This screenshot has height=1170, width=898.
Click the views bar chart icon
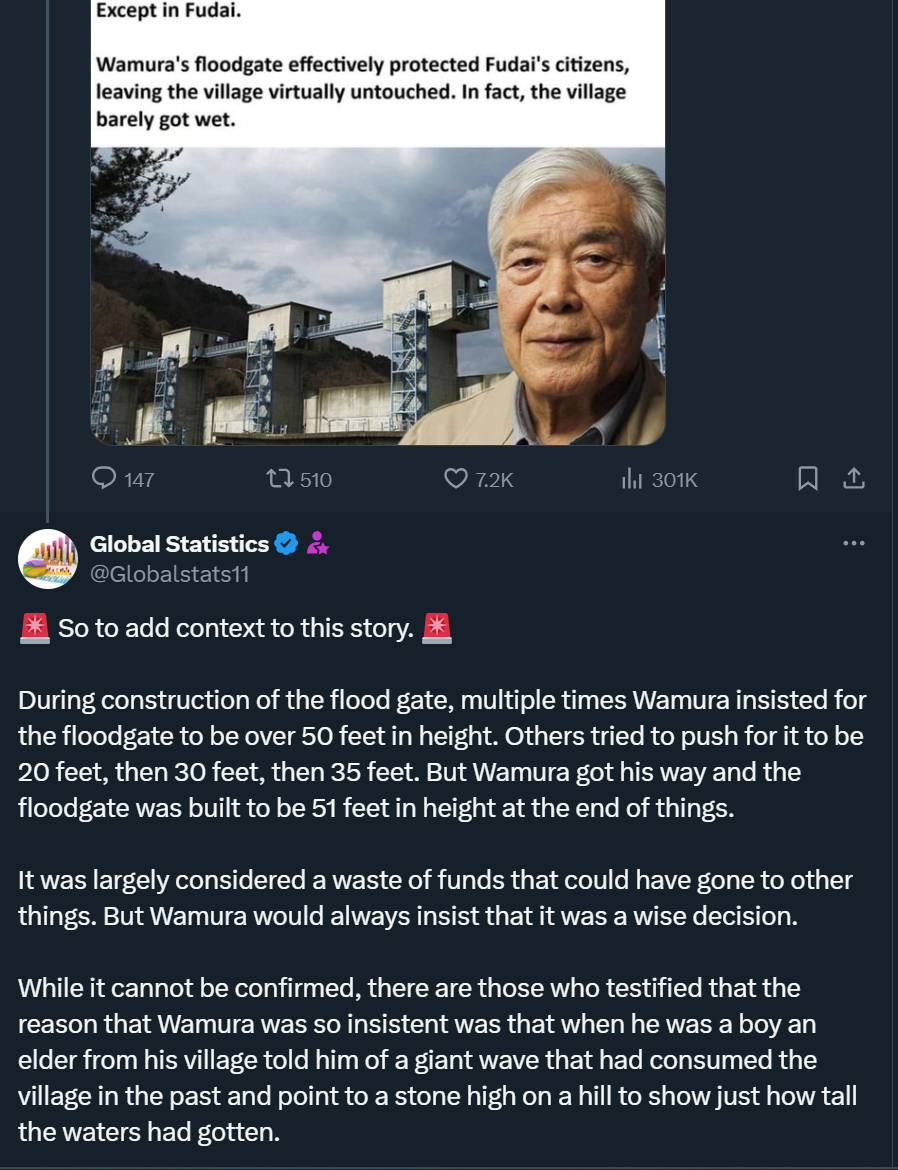point(631,479)
